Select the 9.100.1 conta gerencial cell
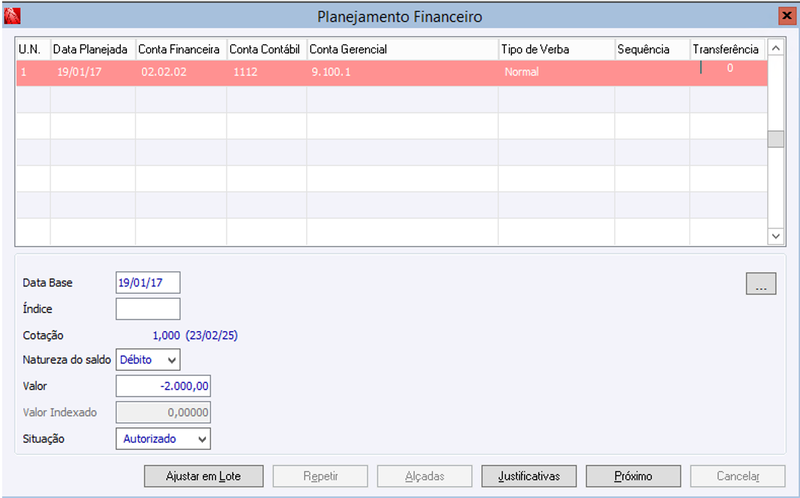Image resolution: width=800 pixels, height=498 pixels. pos(402,72)
